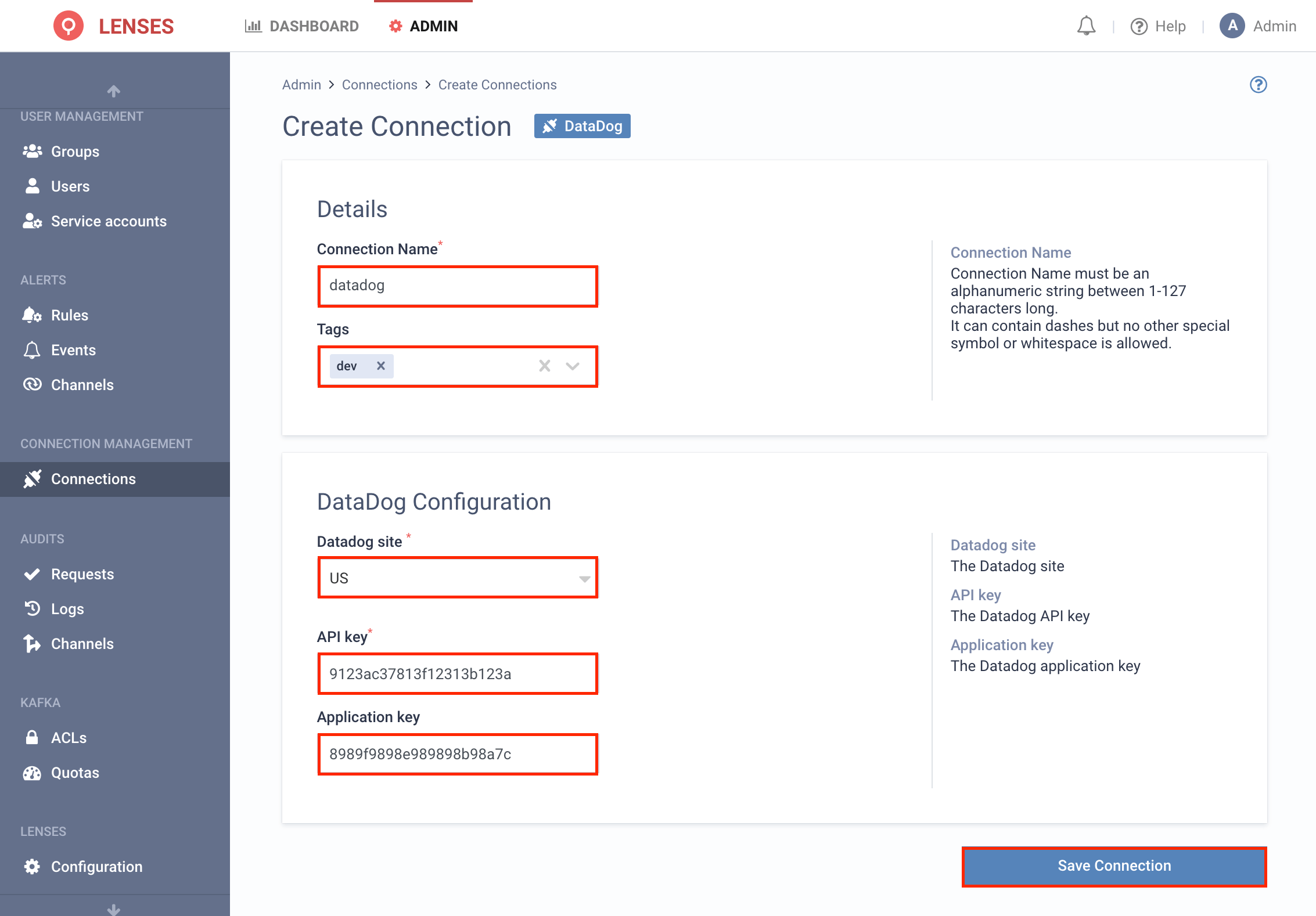The width and height of the screenshot is (1316, 916).
Task: Open the Datadog site dropdown
Action: click(458, 578)
